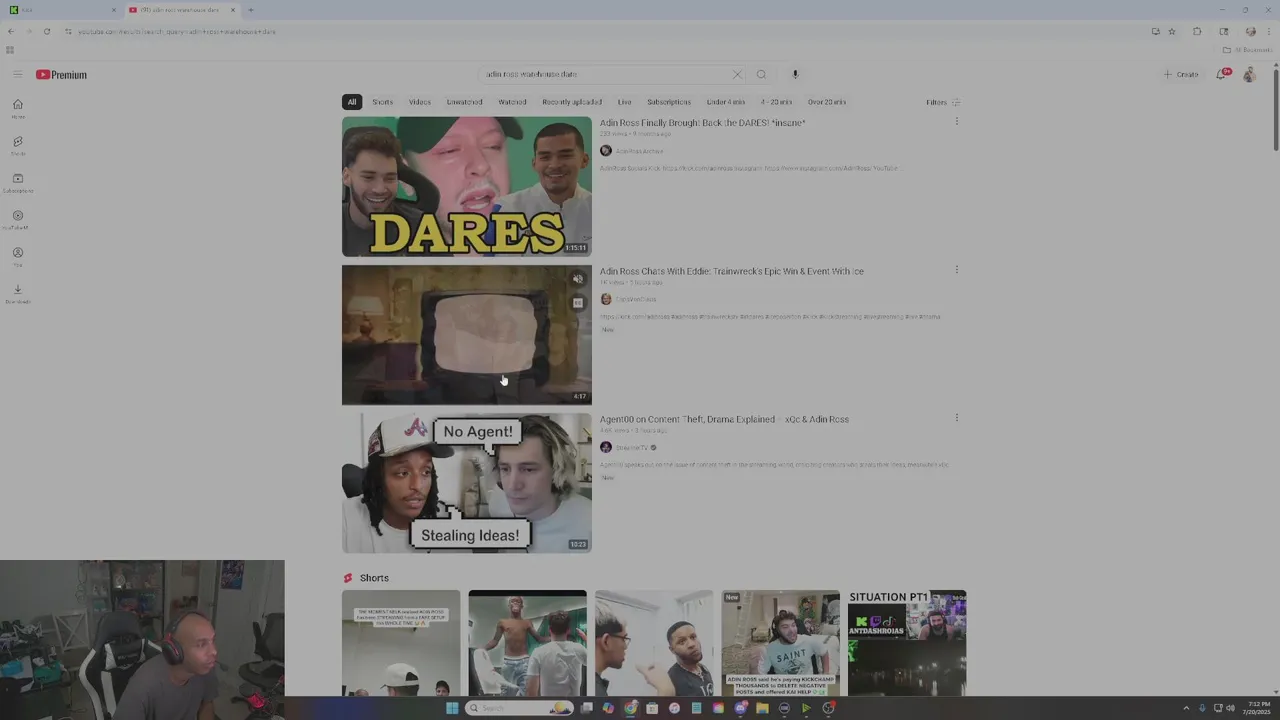Start voice search with microphone icon

(x=795, y=74)
